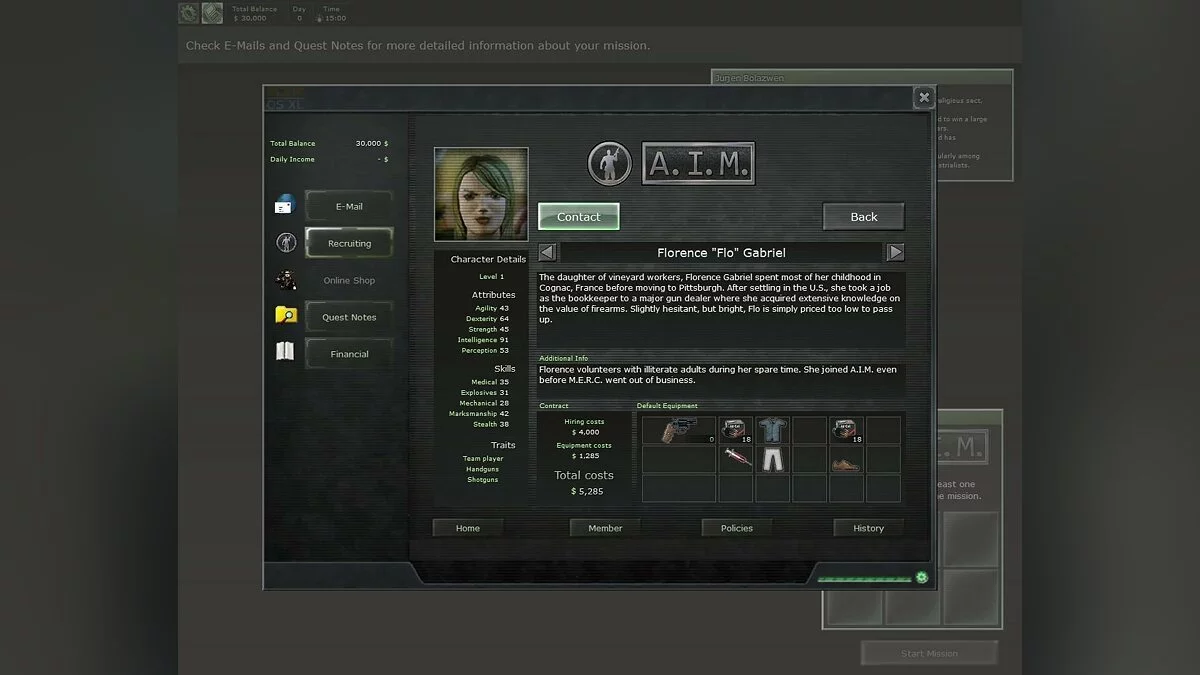Click the Medical 35 skill
Viewport: 1200px width, 675px height.
click(490, 382)
